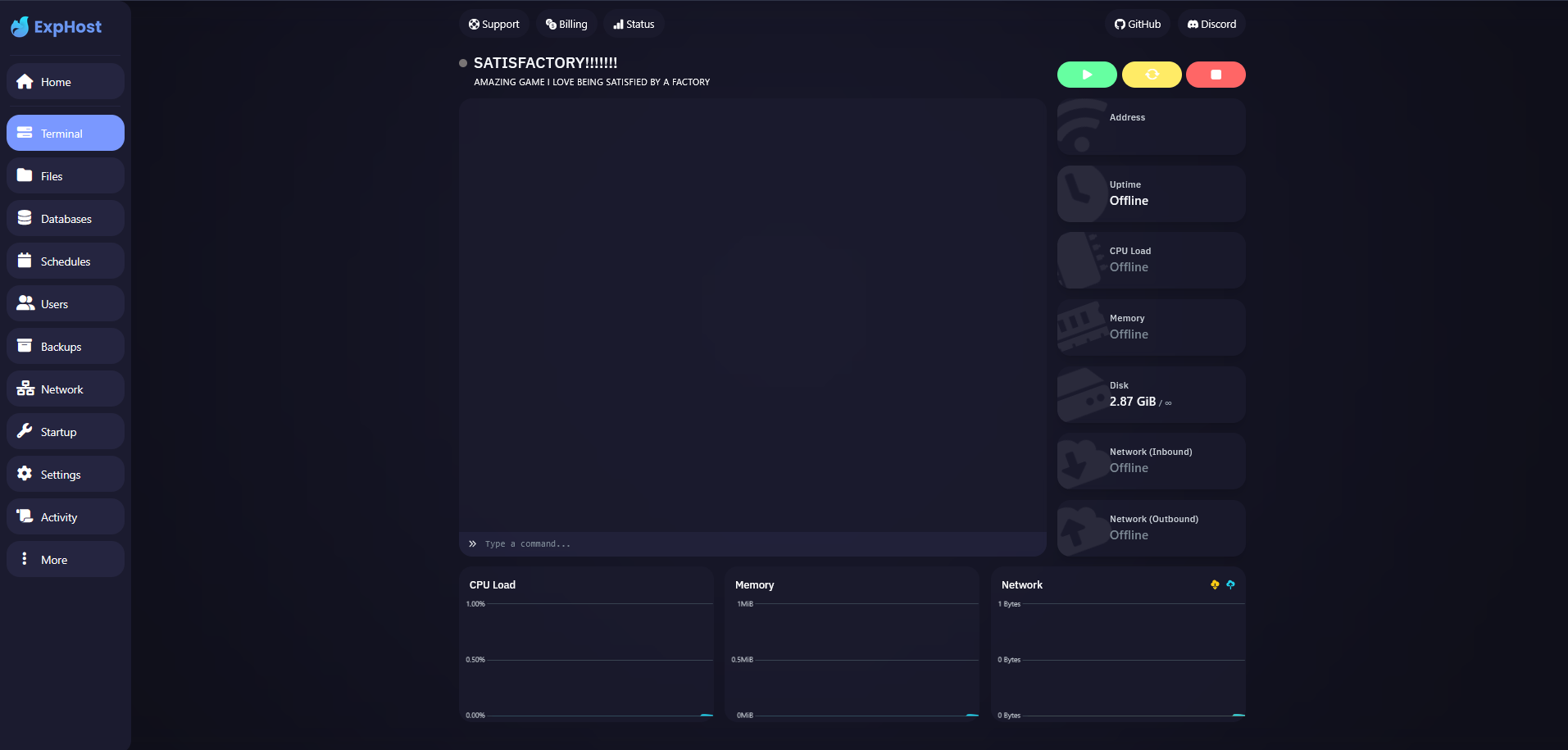Open the Status page link
The height and width of the screenshot is (750, 1568).
tap(634, 24)
